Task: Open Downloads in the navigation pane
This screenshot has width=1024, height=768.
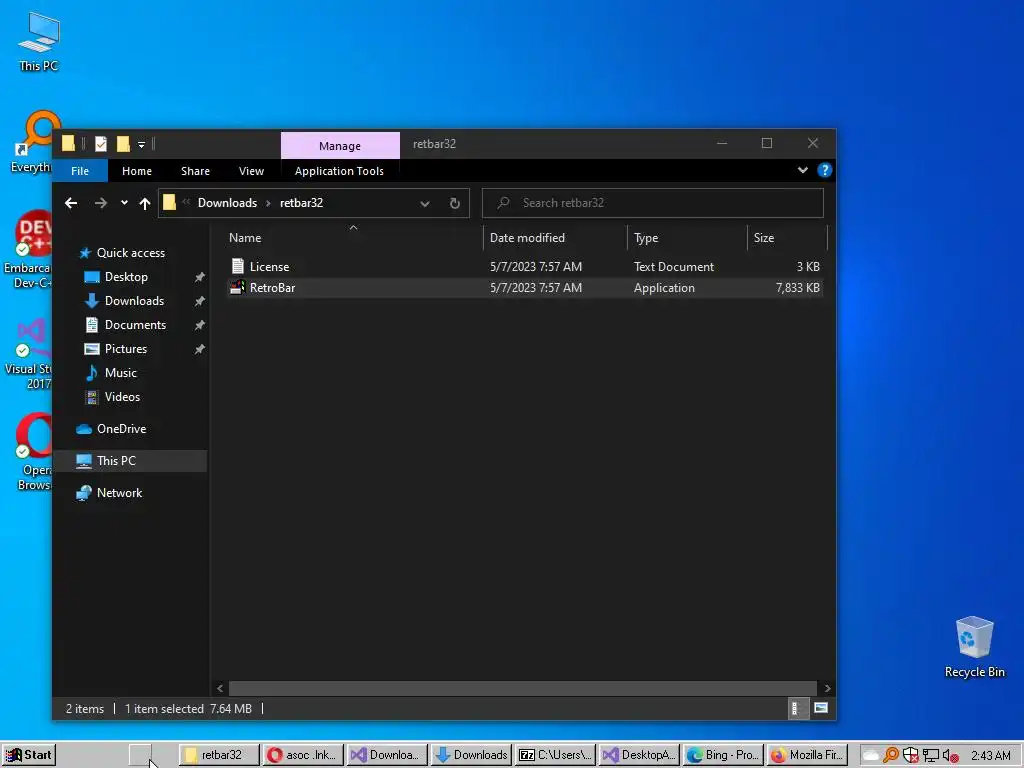Action: click(x=134, y=301)
